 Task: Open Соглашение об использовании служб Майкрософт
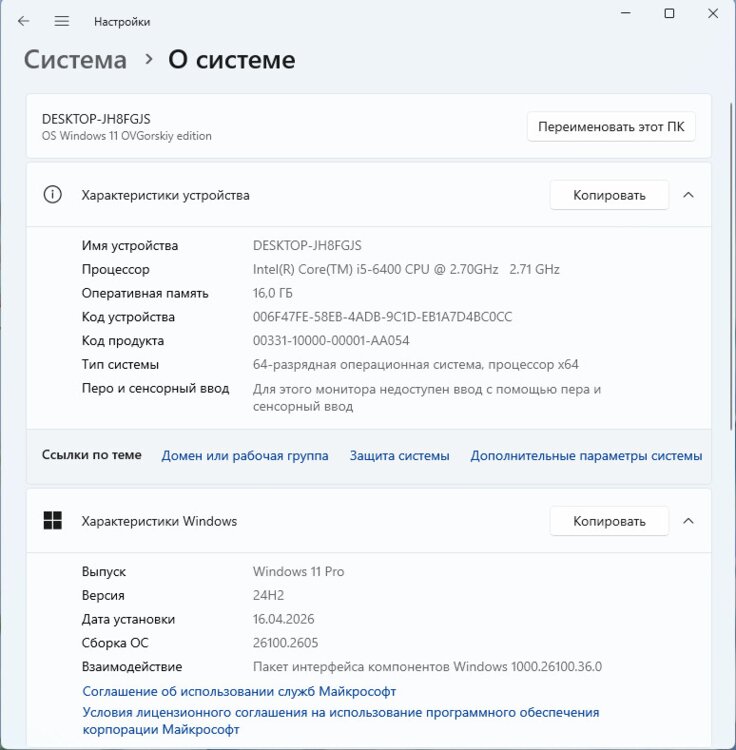239,691
